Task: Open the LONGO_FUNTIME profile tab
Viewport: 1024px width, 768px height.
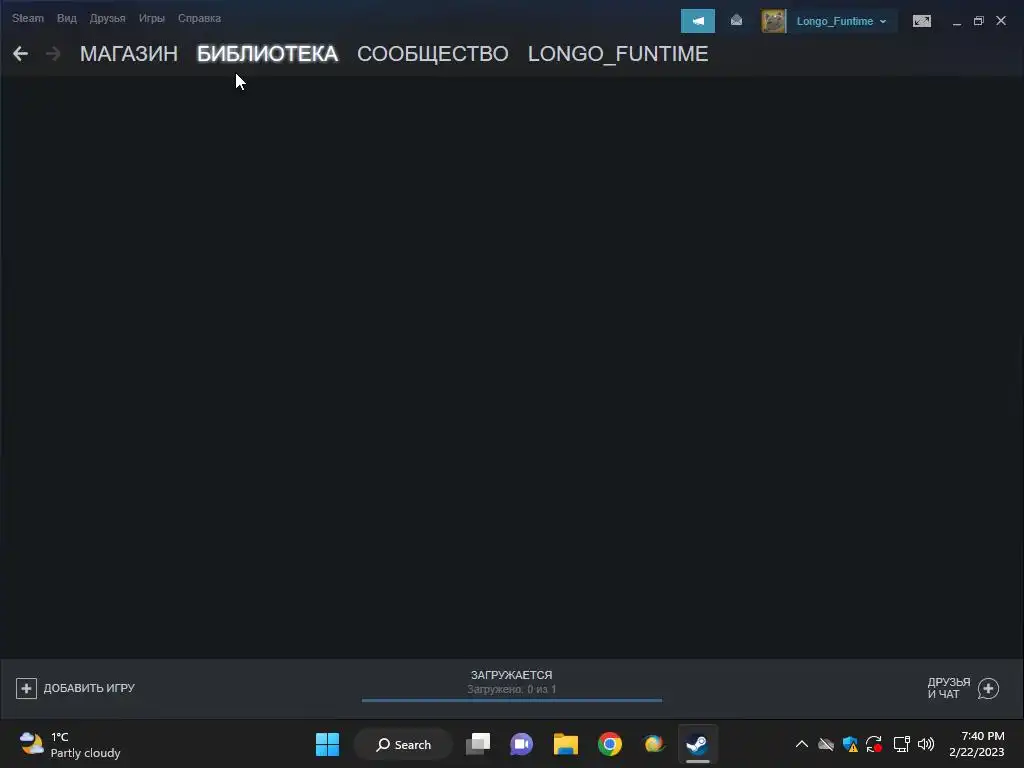Action: [x=618, y=54]
